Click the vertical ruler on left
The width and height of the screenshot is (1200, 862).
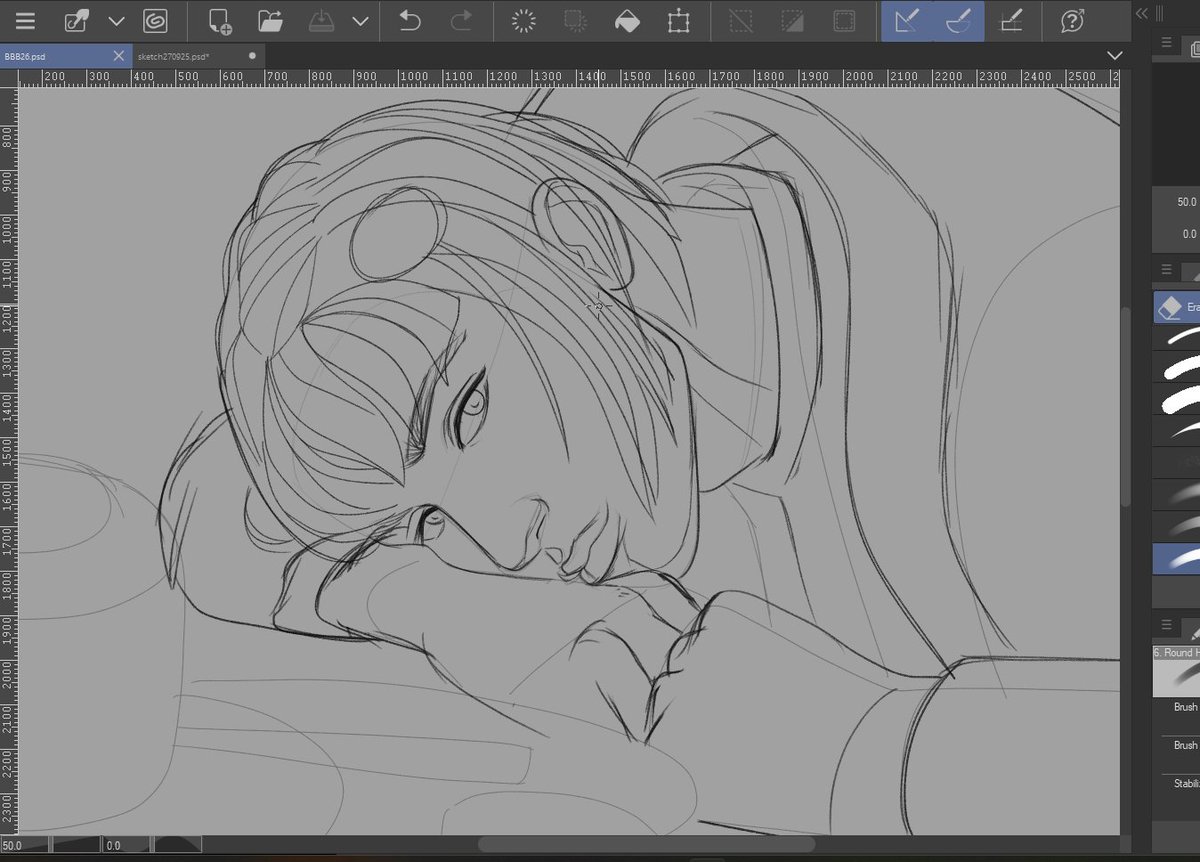pos(9,460)
